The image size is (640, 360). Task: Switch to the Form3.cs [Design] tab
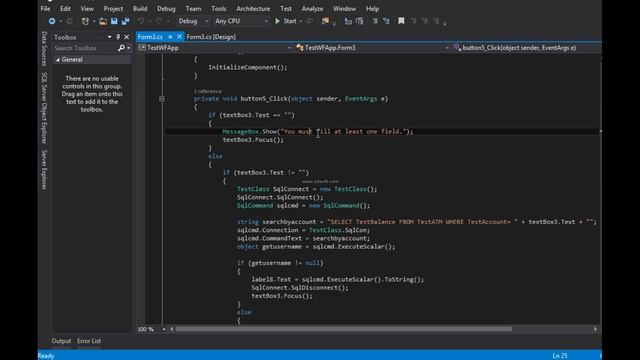click(211, 37)
